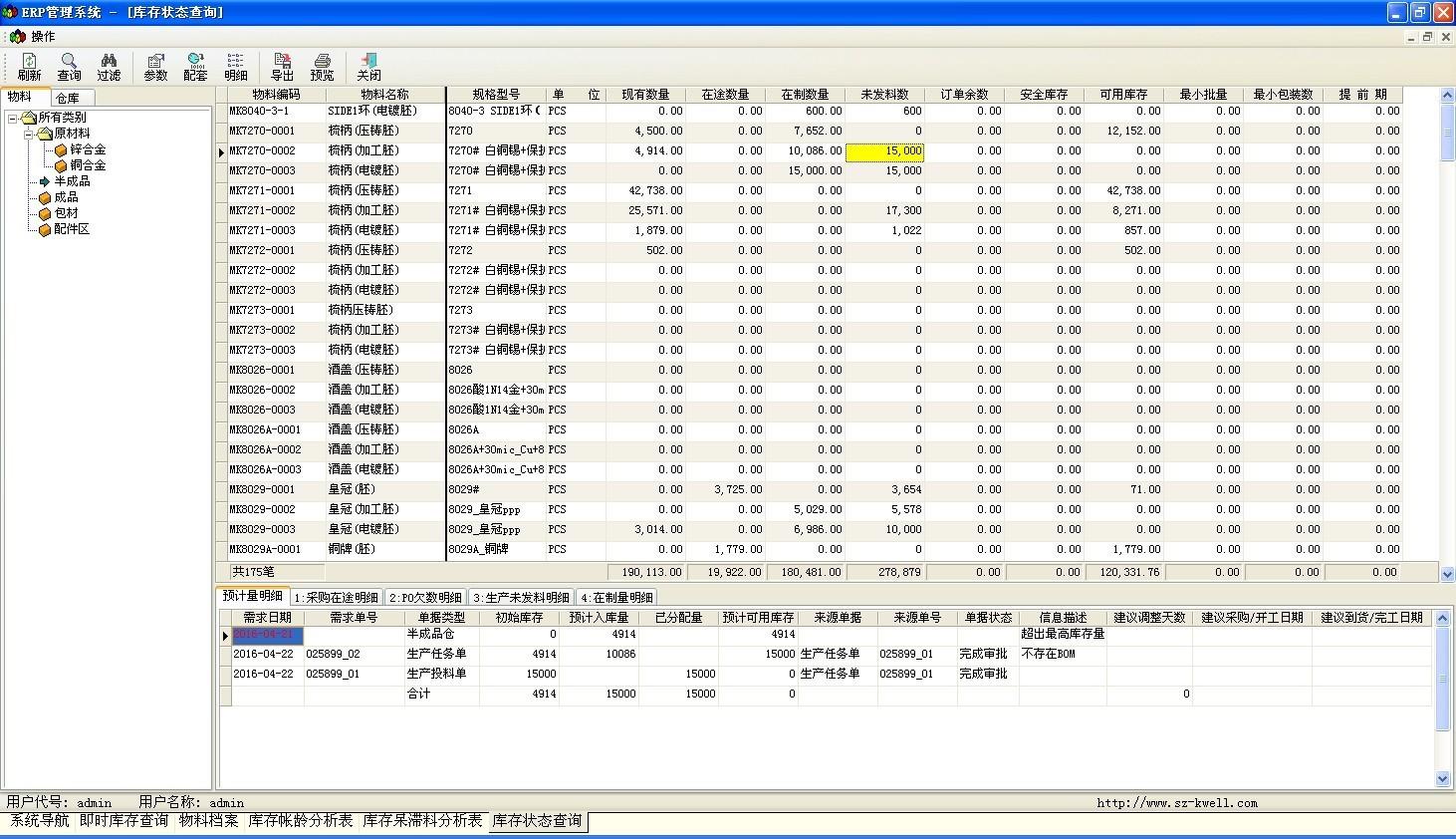
Task: Click 025899_02 demand order number
Action: 334,655
